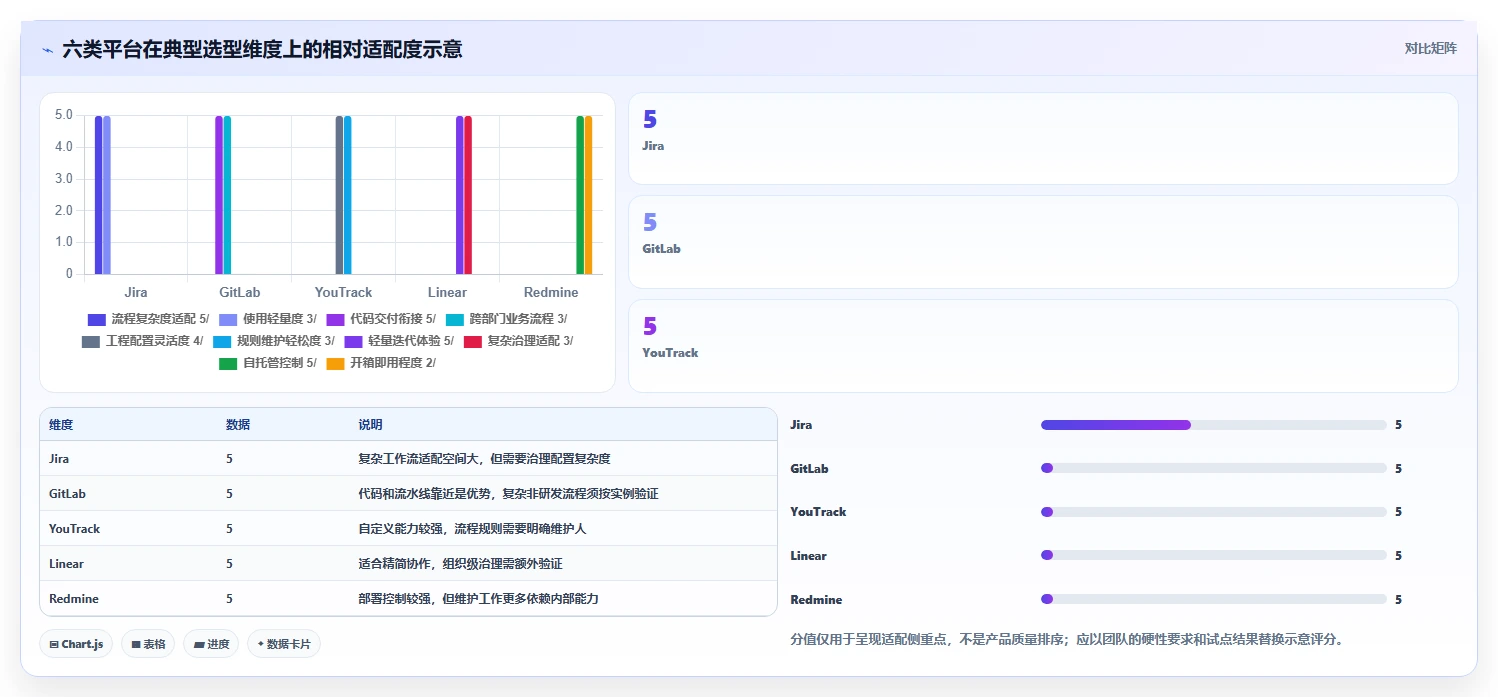Screen dimensions: 1498x697
Task: Open the YouTrack data card
Action: [1043, 346]
